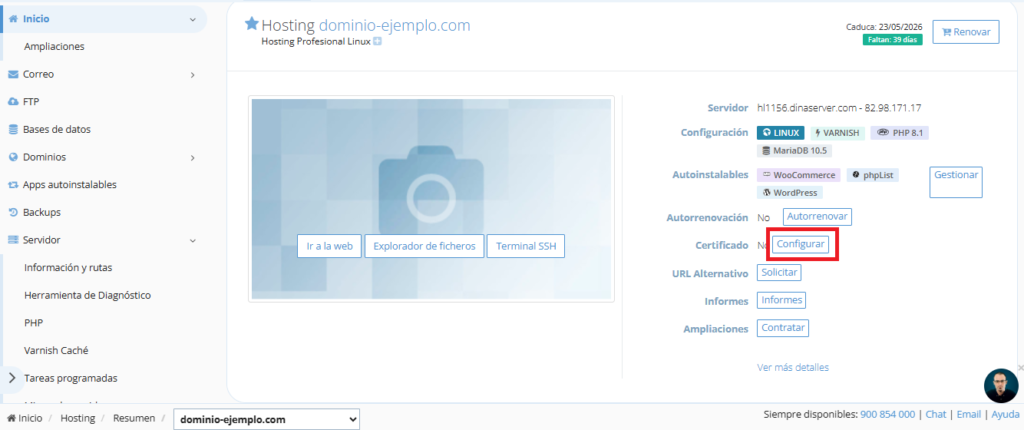Viewport: 1024px width, 430px height.
Task: Open the Chat link
Action: click(x=936, y=414)
